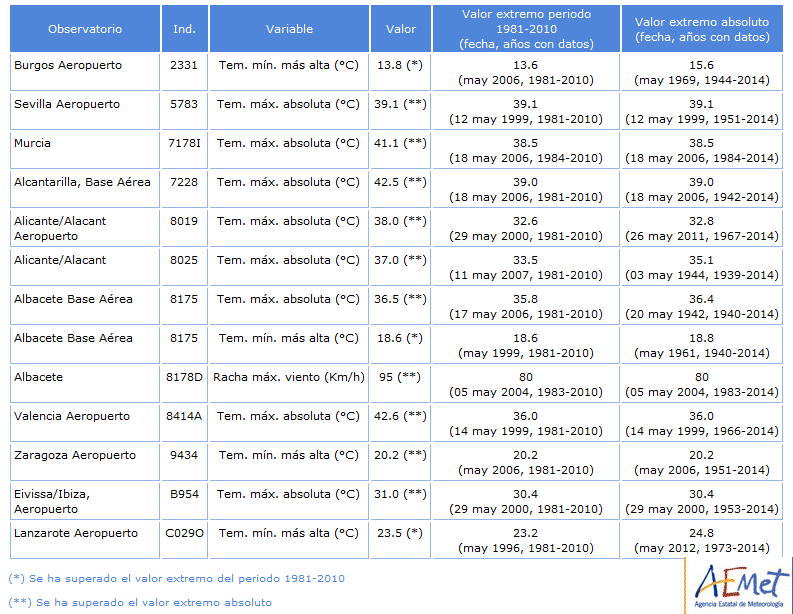793x614 pixels.
Task: Click the cell with may 1969, 1944-2014
Action: (x=702, y=72)
